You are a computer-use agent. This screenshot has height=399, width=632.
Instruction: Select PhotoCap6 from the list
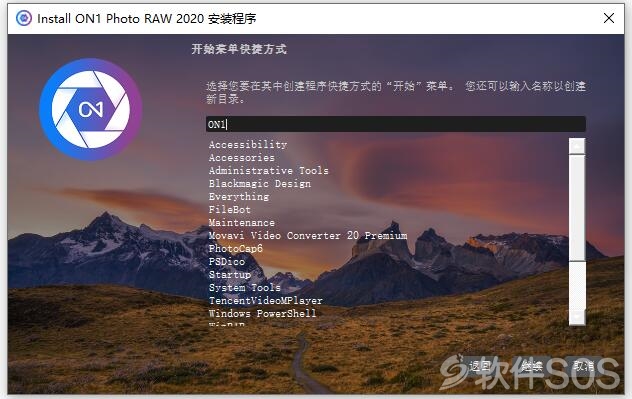(235, 249)
